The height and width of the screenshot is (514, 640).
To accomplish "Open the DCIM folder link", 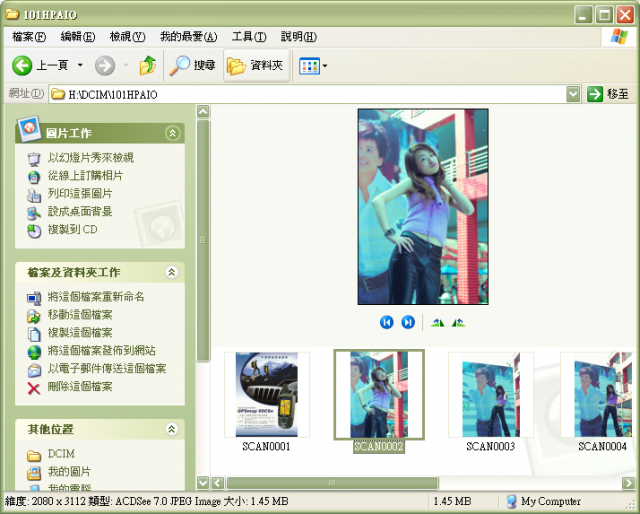I will tap(61, 454).
